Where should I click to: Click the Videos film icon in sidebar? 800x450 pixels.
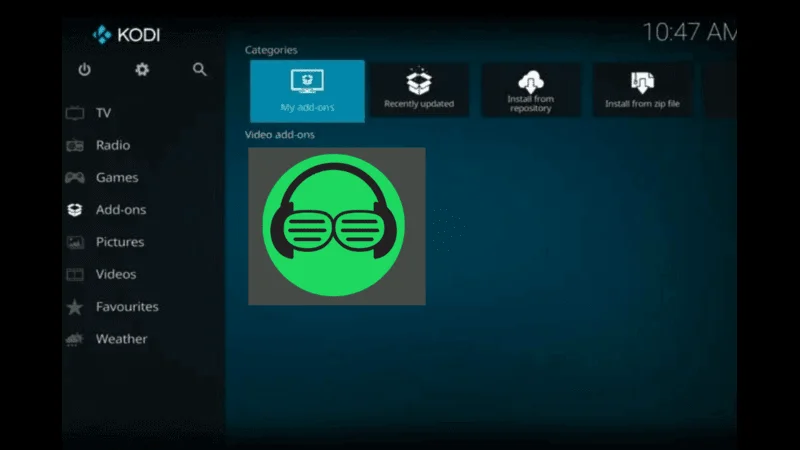pos(75,274)
